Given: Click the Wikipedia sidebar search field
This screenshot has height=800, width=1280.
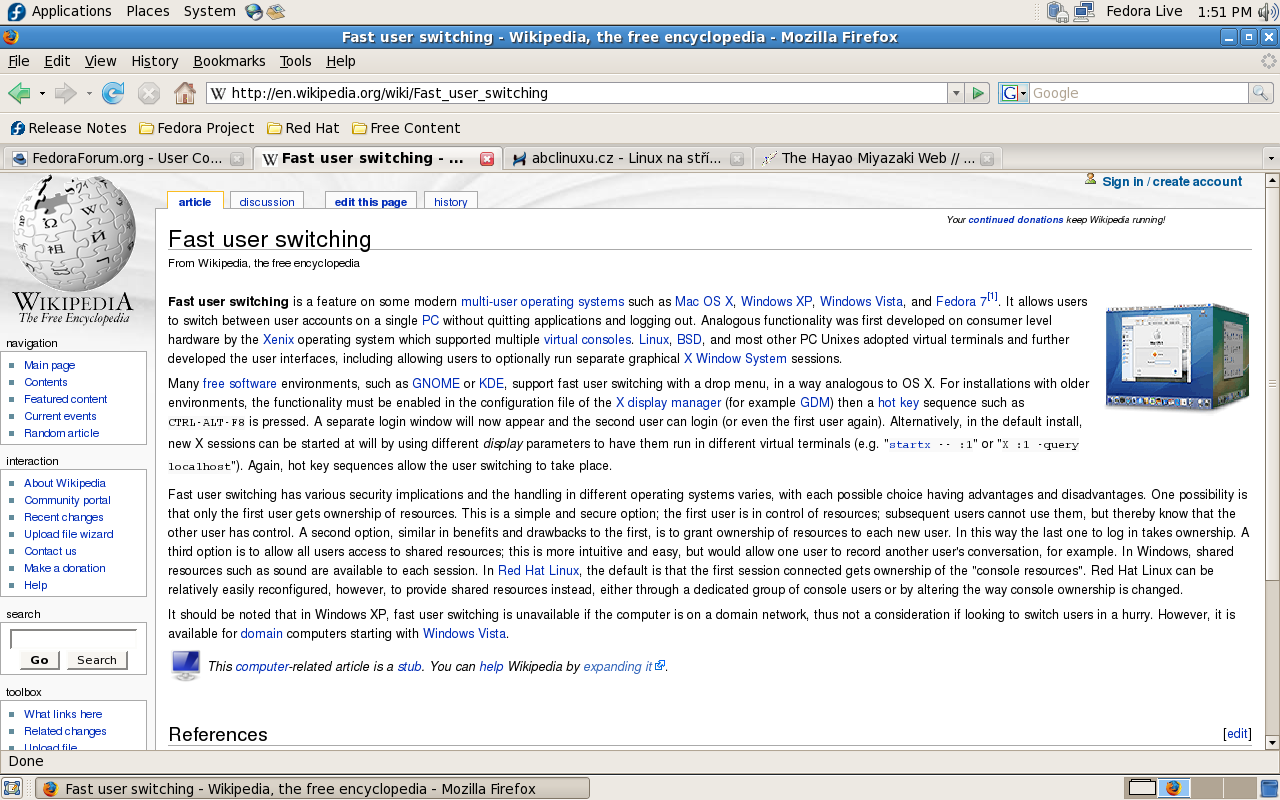Looking at the screenshot, I should tap(74, 638).
